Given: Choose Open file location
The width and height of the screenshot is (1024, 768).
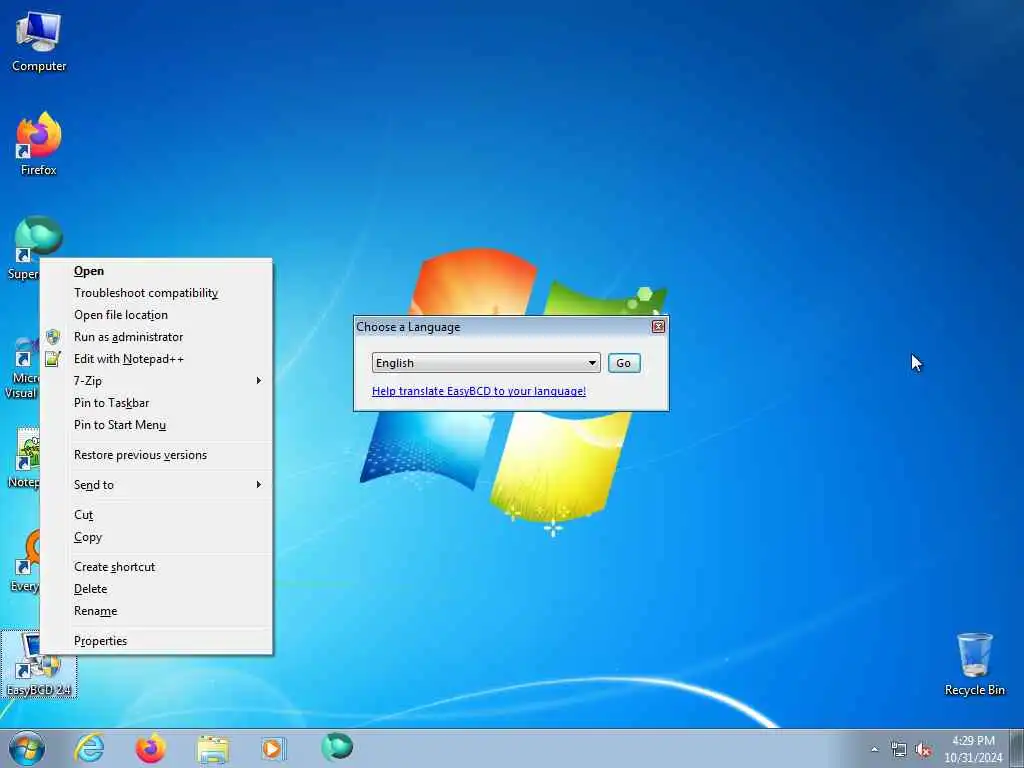Looking at the screenshot, I should coord(156,315).
